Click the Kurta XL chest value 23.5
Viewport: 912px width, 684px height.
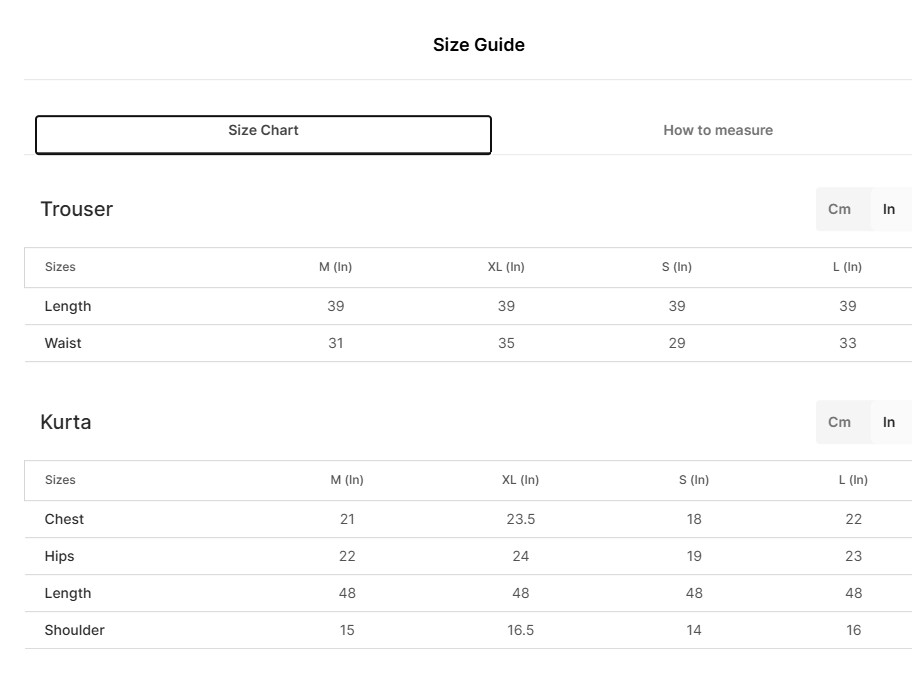520,519
